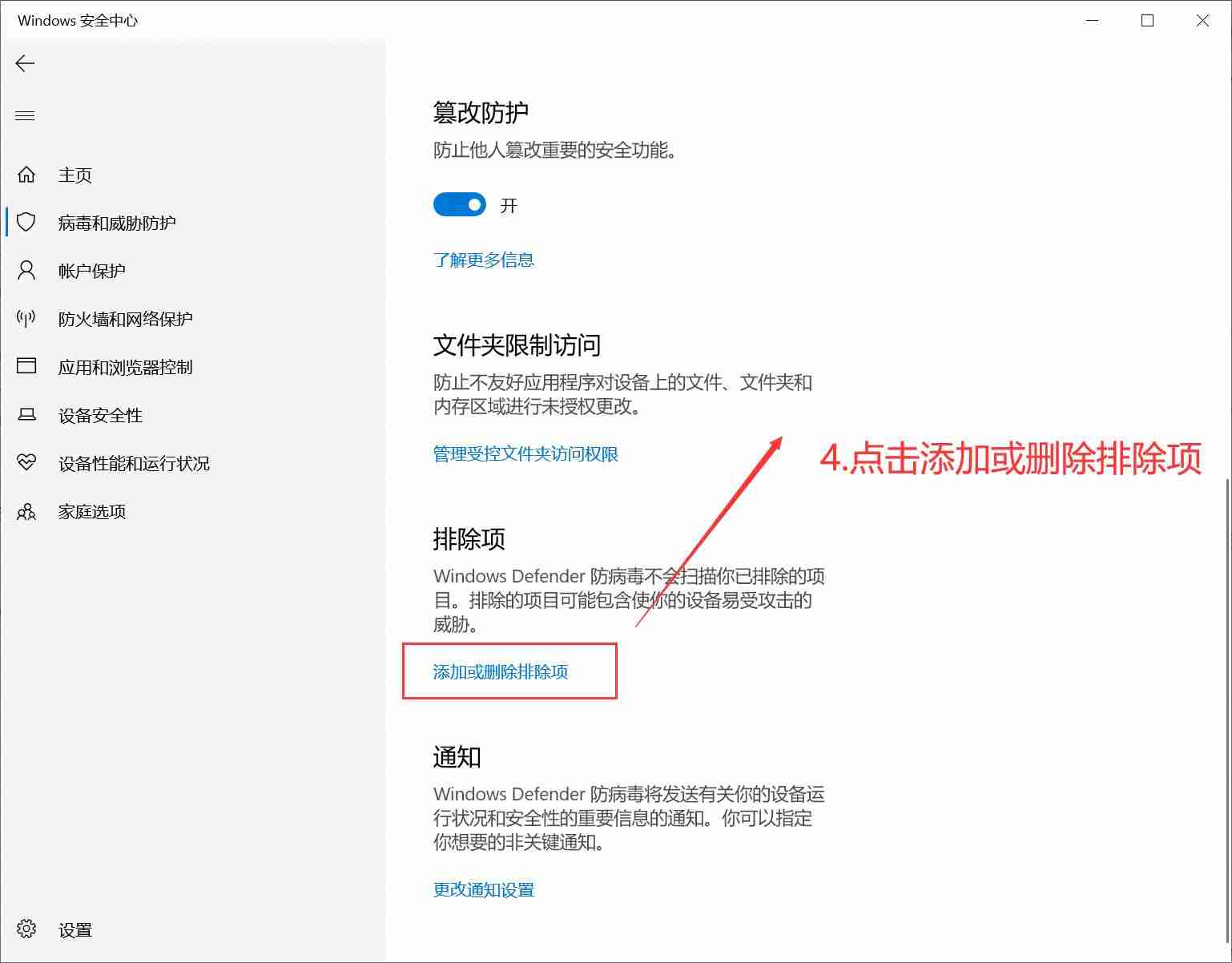The height and width of the screenshot is (963, 1232).
Task: Open 添加或删除排除项
Action: 500,672
